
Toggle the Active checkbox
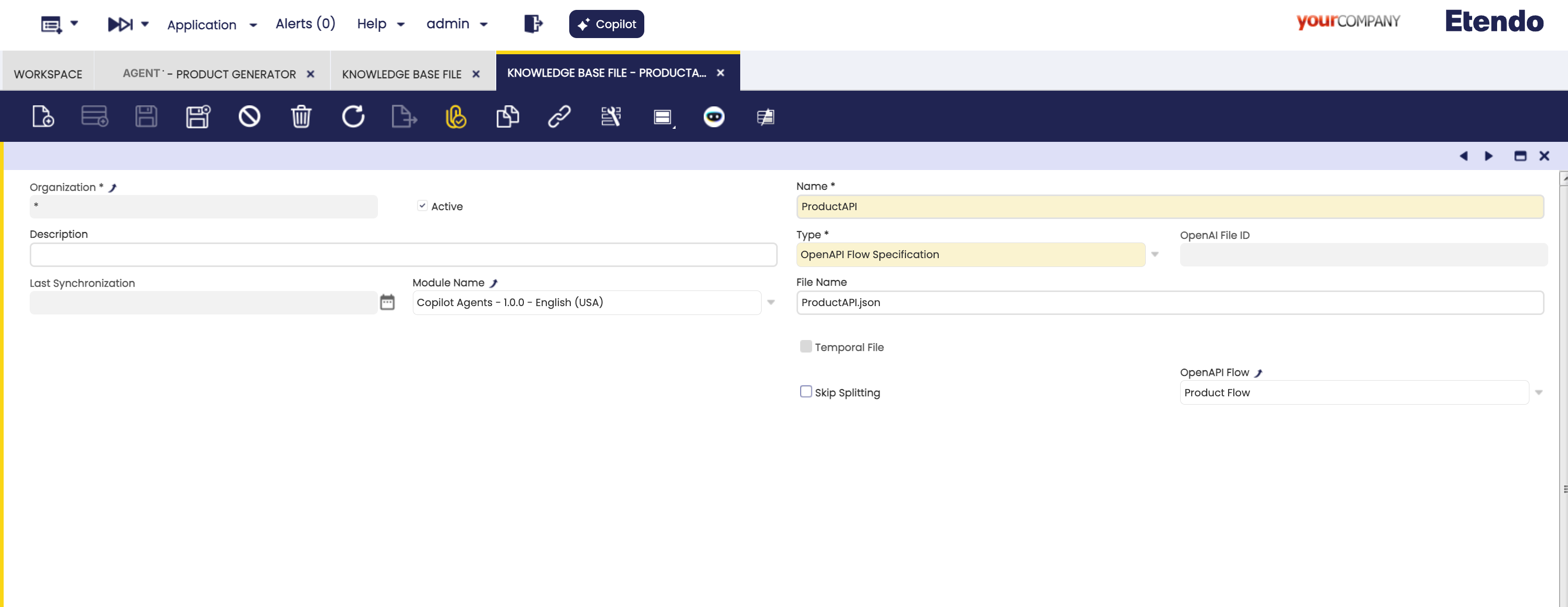[422, 206]
